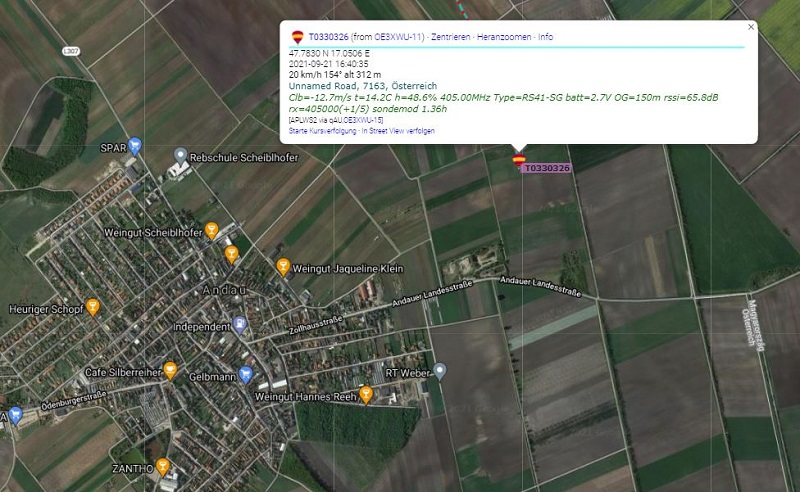Click the Heranzoomen link
The height and width of the screenshot is (492, 800).
(x=504, y=37)
